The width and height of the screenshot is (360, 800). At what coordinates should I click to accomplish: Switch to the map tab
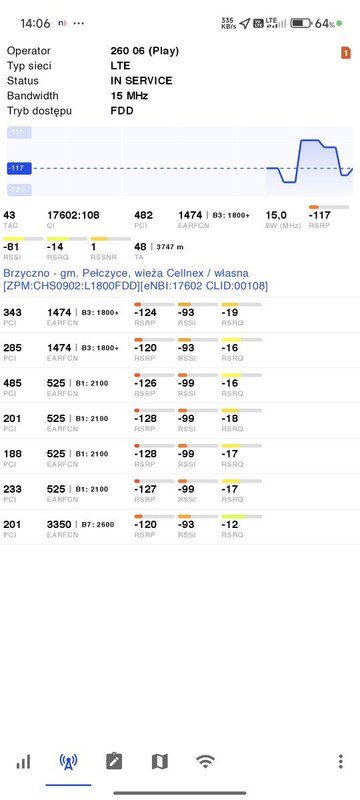[160, 762]
